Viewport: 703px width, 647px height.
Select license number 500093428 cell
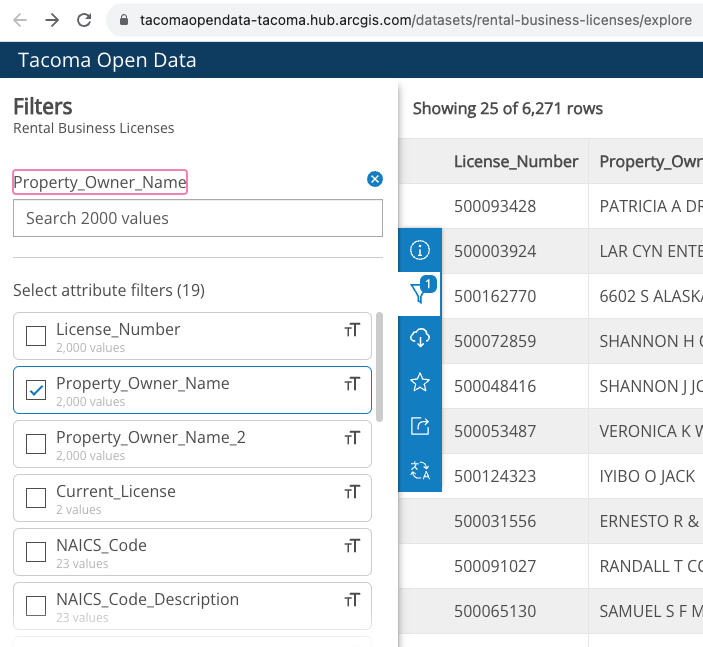495,206
